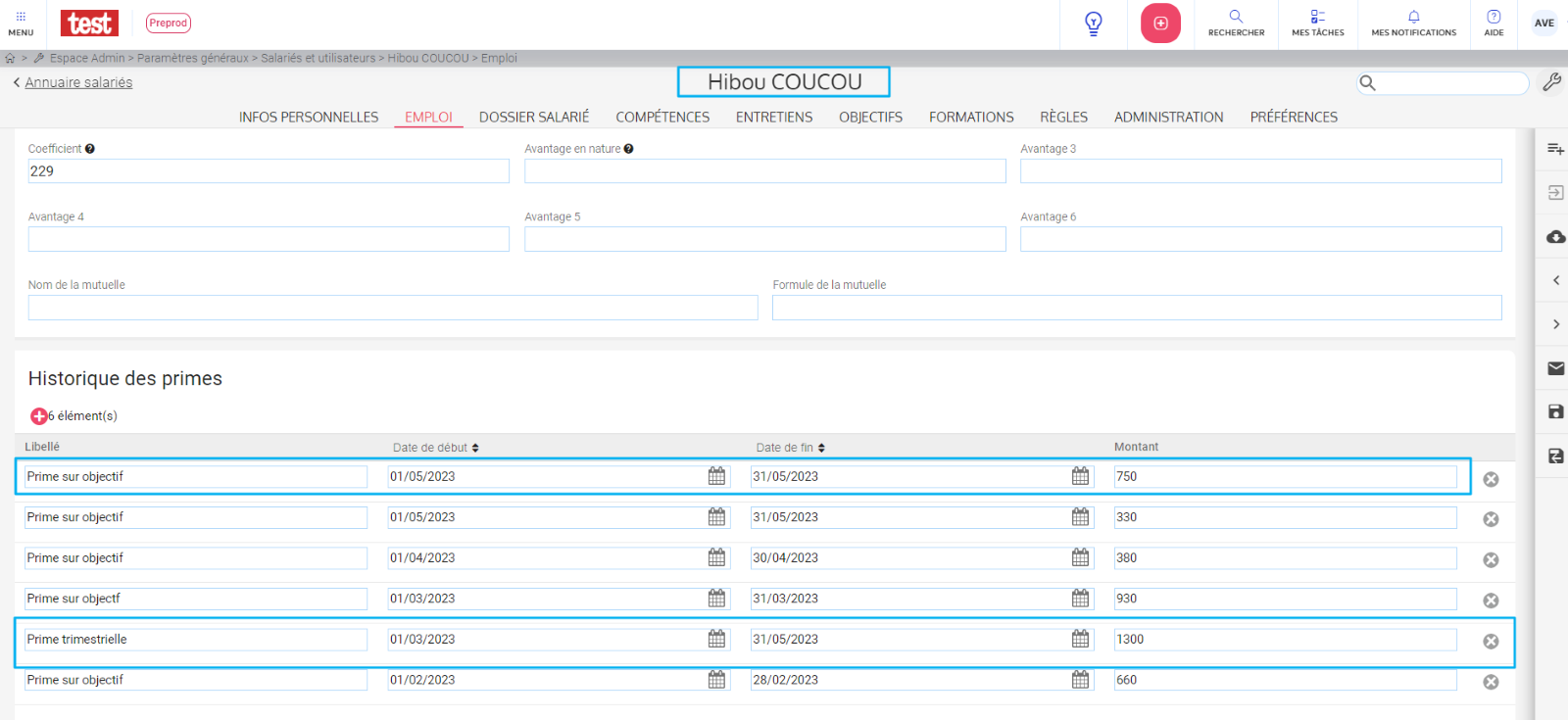Open start date calendar for 930 row
This screenshot has width=1568, height=720.
tap(717, 599)
